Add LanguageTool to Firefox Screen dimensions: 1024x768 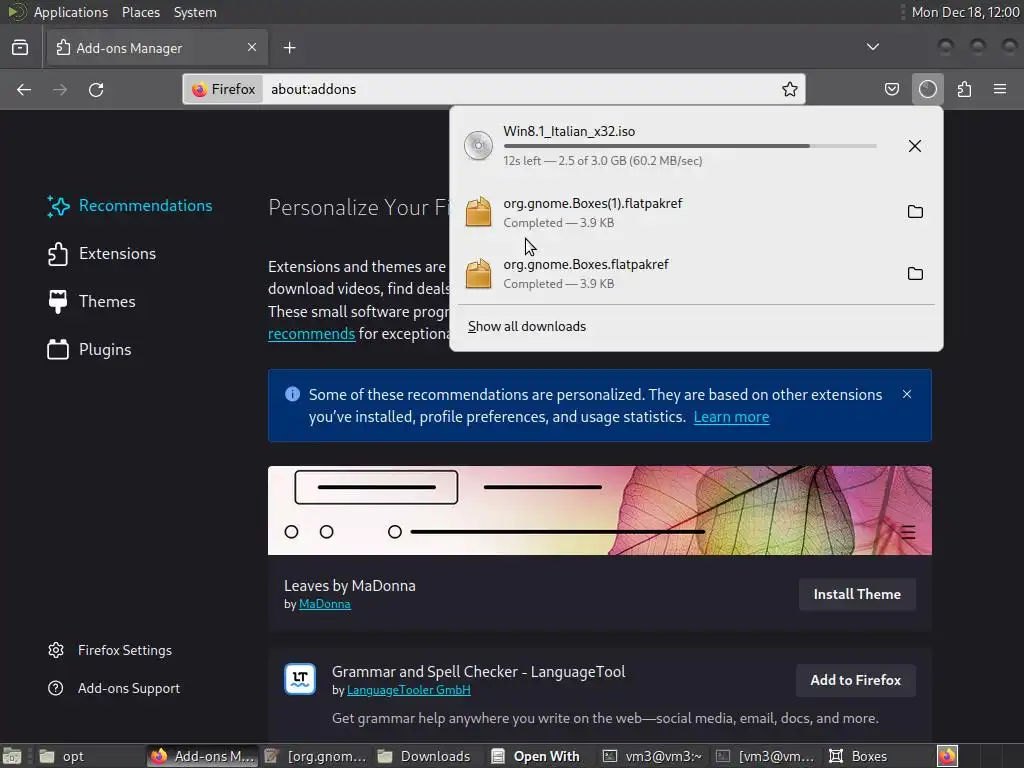[856, 680]
